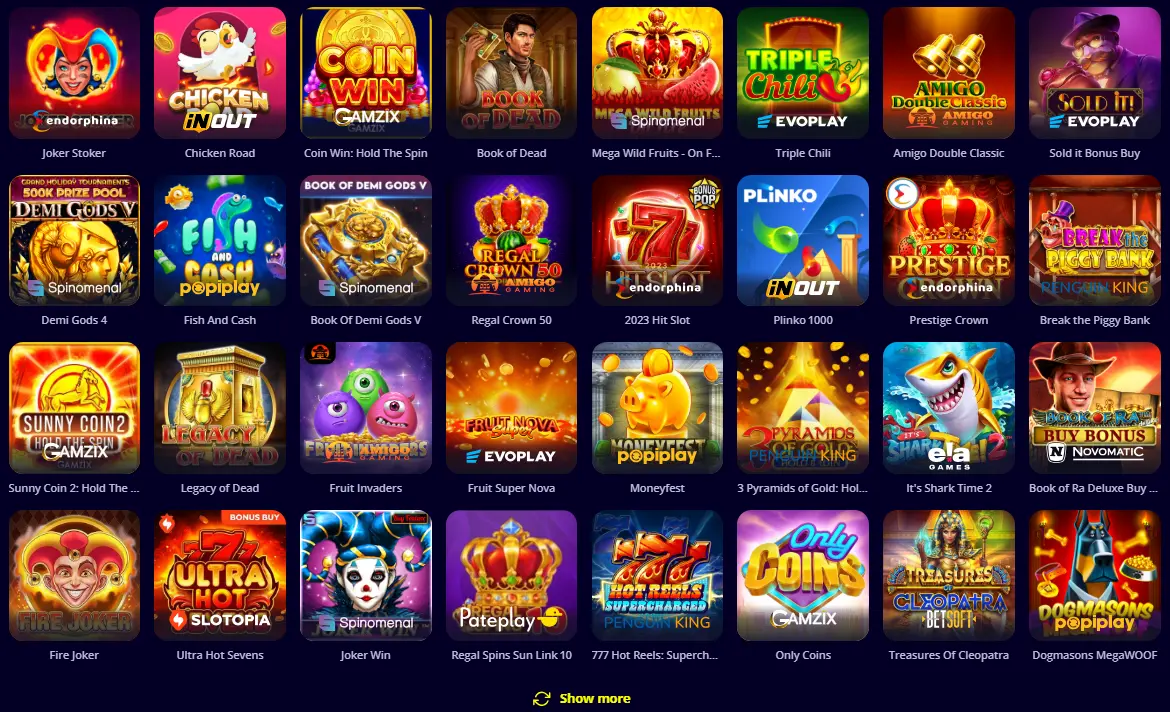
Task: Open the Dogmasons MegaWOOF tile
Action: [1095, 575]
